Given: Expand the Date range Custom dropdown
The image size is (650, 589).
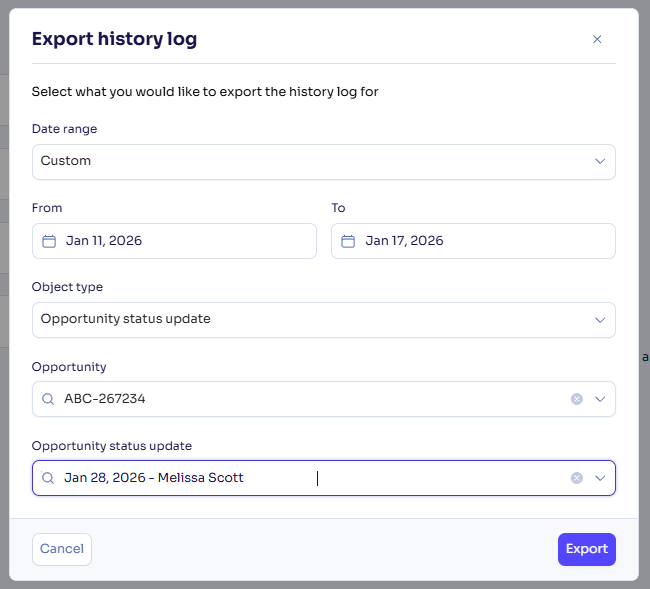Looking at the screenshot, I should click(x=600, y=161).
